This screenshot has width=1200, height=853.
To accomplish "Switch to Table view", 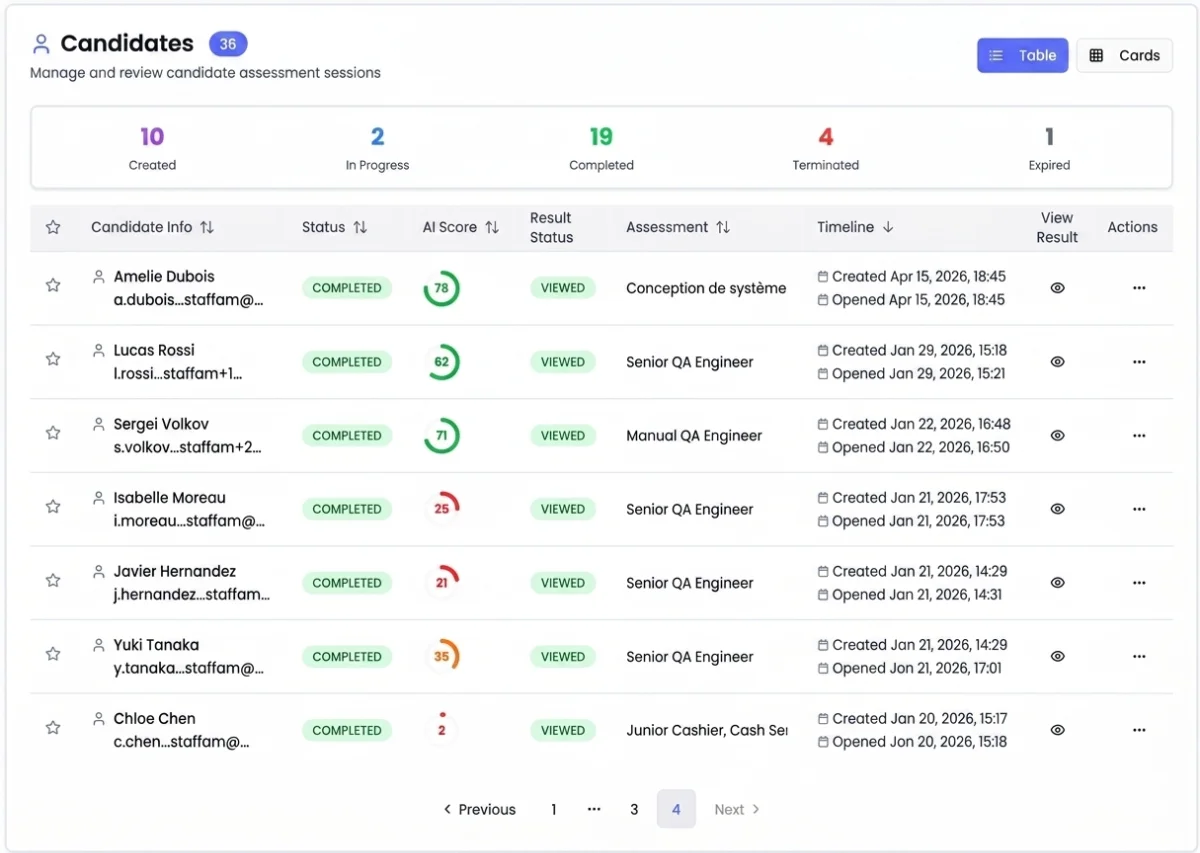I will [x=1023, y=56].
